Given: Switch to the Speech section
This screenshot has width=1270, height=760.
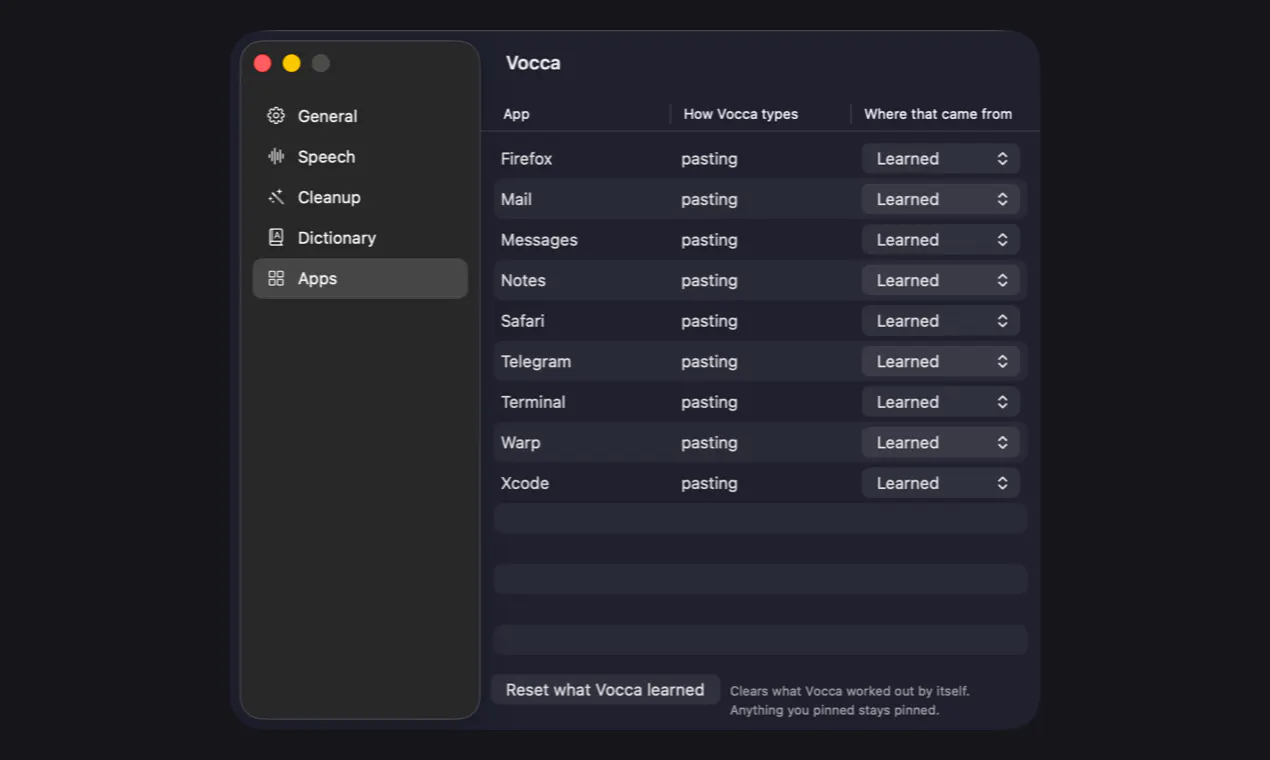Looking at the screenshot, I should click(x=360, y=157).
